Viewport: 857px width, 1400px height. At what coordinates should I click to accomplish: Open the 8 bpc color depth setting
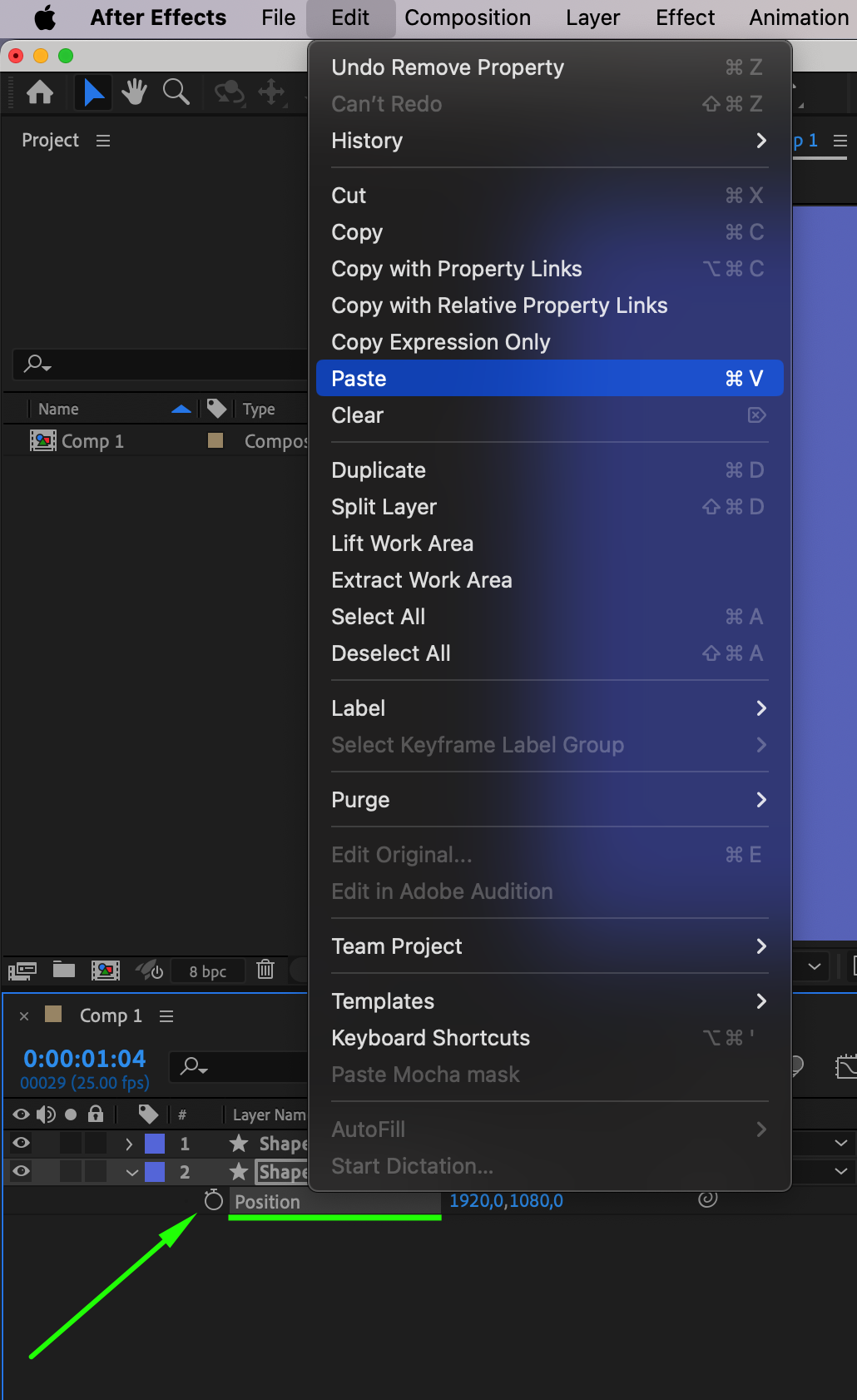point(208,971)
